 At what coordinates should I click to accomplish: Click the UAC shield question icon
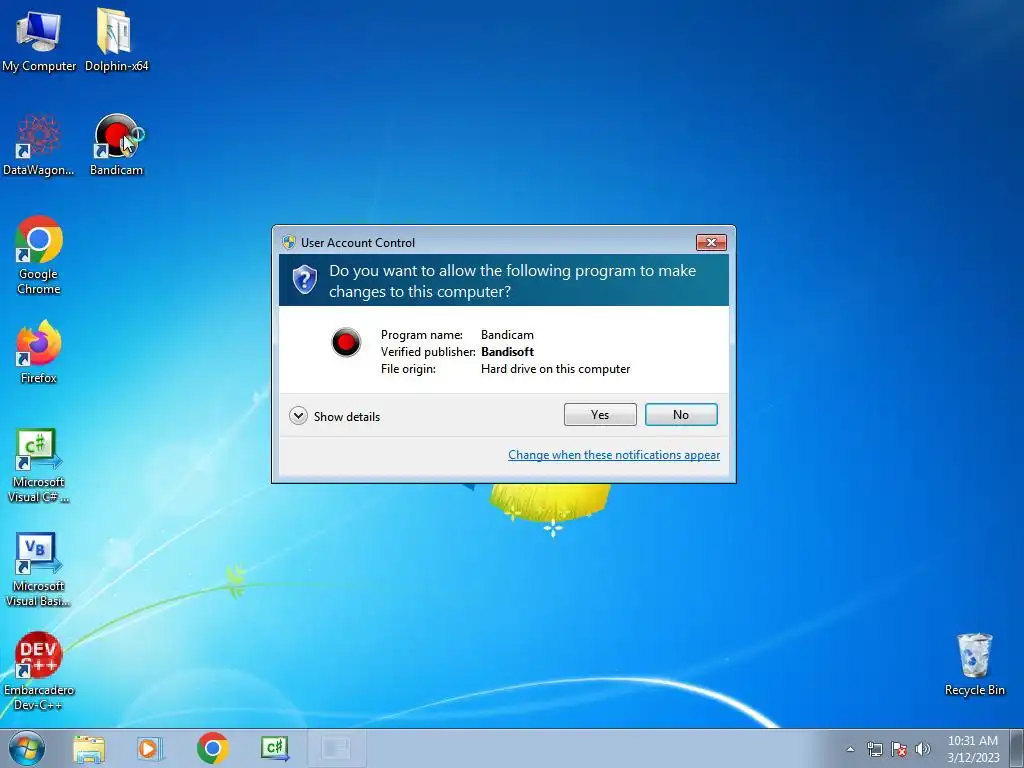coord(304,280)
